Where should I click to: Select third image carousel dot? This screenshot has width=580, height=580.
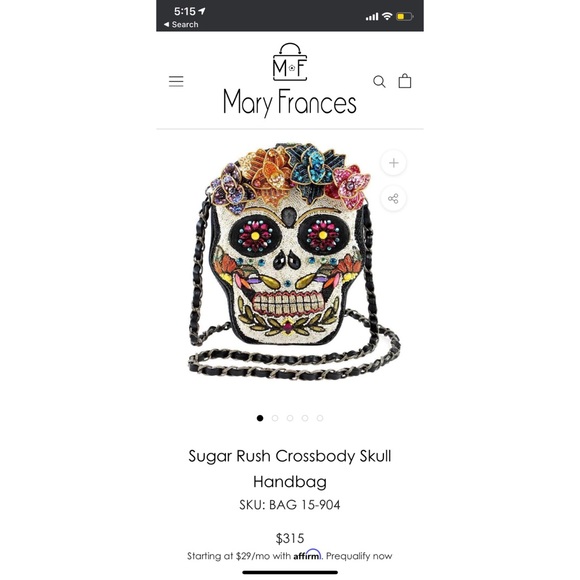tap(290, 418)
